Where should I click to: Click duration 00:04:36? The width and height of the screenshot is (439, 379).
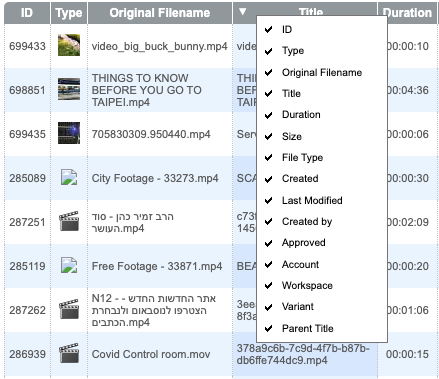pos(407,90)
